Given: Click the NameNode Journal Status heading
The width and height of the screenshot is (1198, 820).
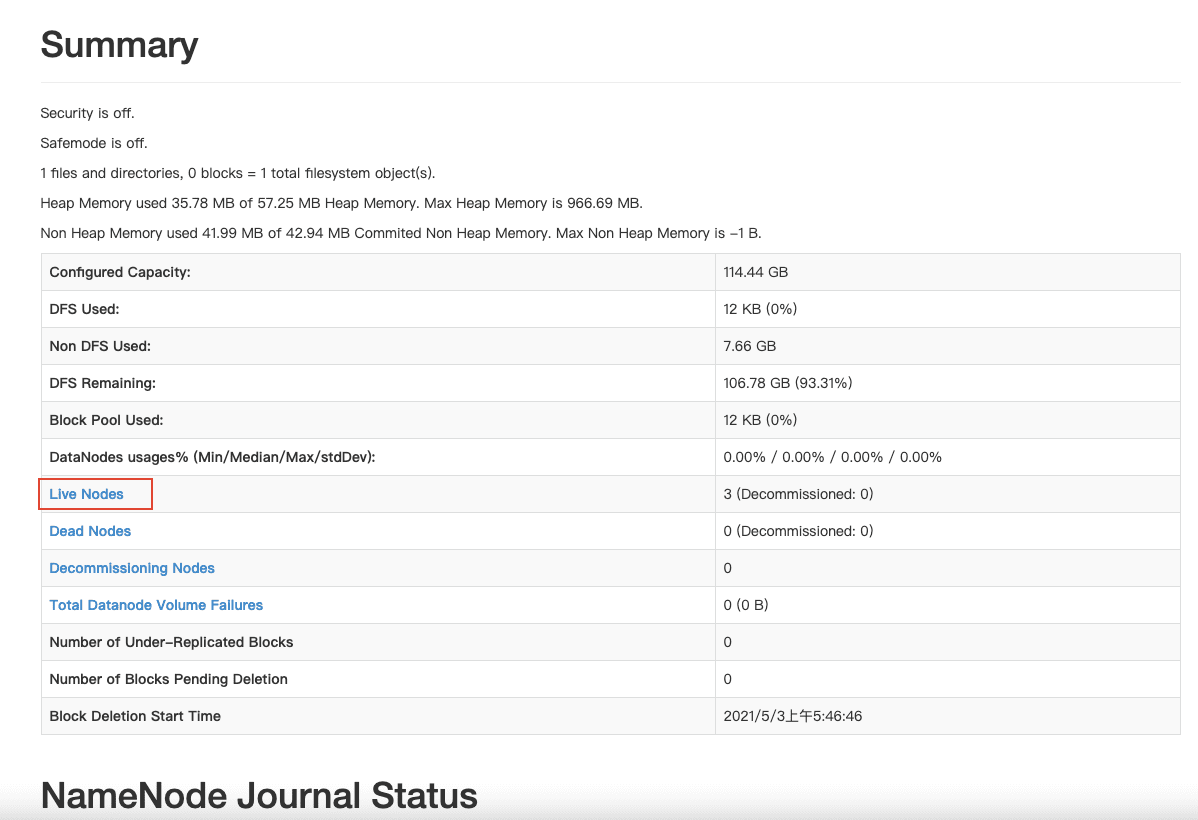Looking at the screenshot, I should pyautogui.click(x=259, y=796).
